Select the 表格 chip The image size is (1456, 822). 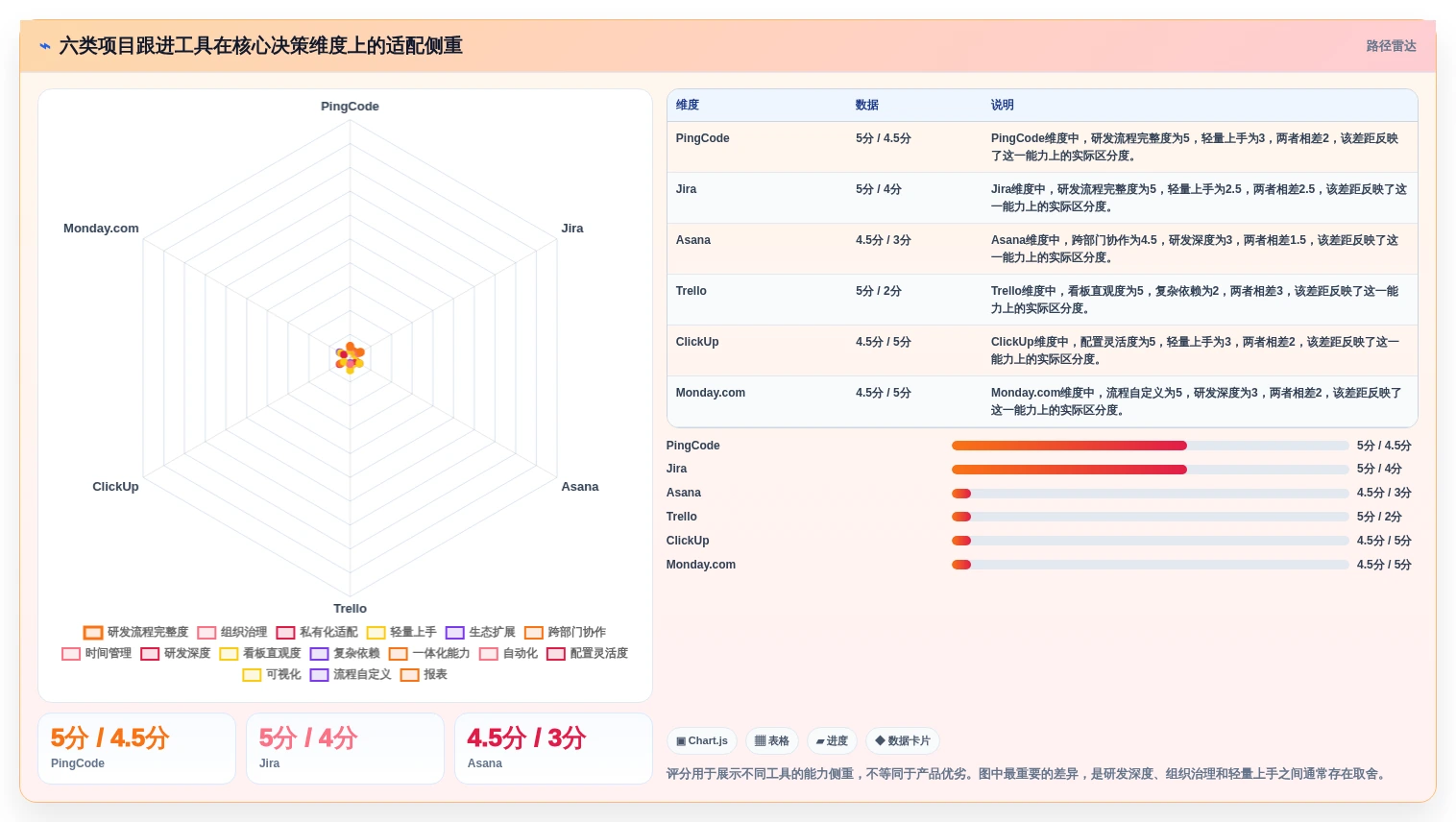tap(772, 740)
